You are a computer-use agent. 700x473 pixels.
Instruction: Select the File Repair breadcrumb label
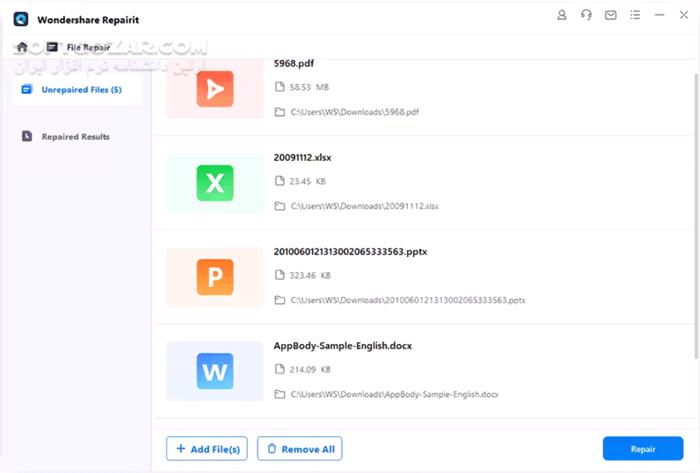point(88,47)
